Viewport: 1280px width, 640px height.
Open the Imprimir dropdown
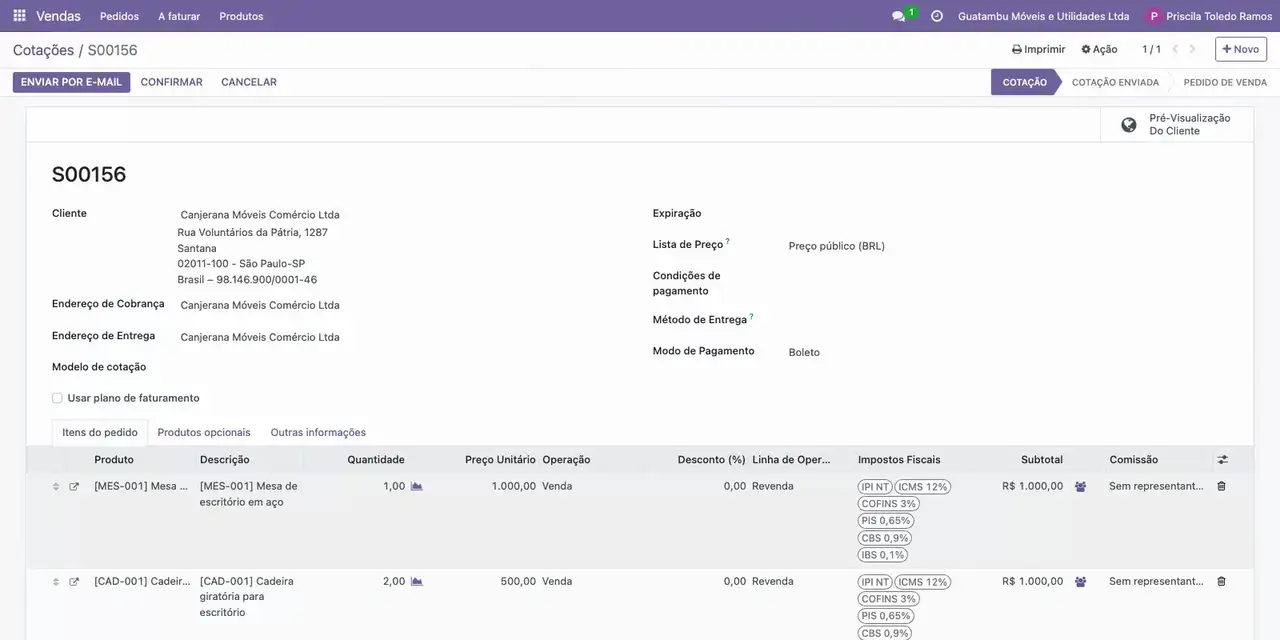[x=1038, y=49]
